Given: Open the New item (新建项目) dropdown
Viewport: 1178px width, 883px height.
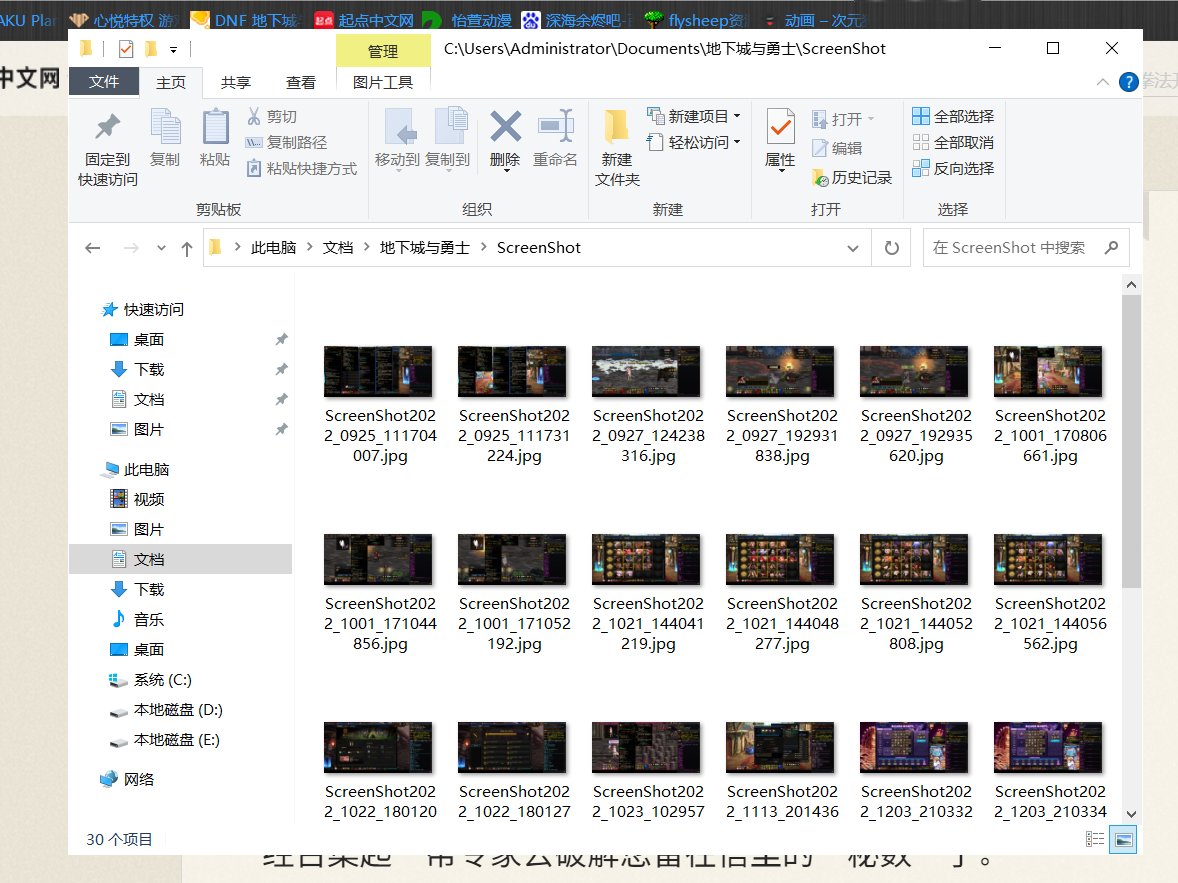Looking at the screenshot, I should (x=694, y=116).
